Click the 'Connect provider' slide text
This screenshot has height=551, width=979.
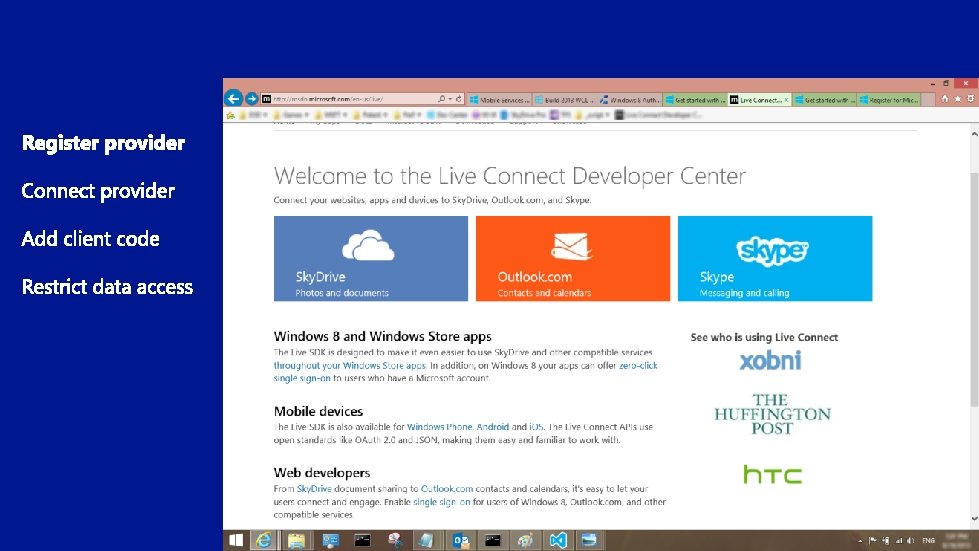[x=98, y=191]
